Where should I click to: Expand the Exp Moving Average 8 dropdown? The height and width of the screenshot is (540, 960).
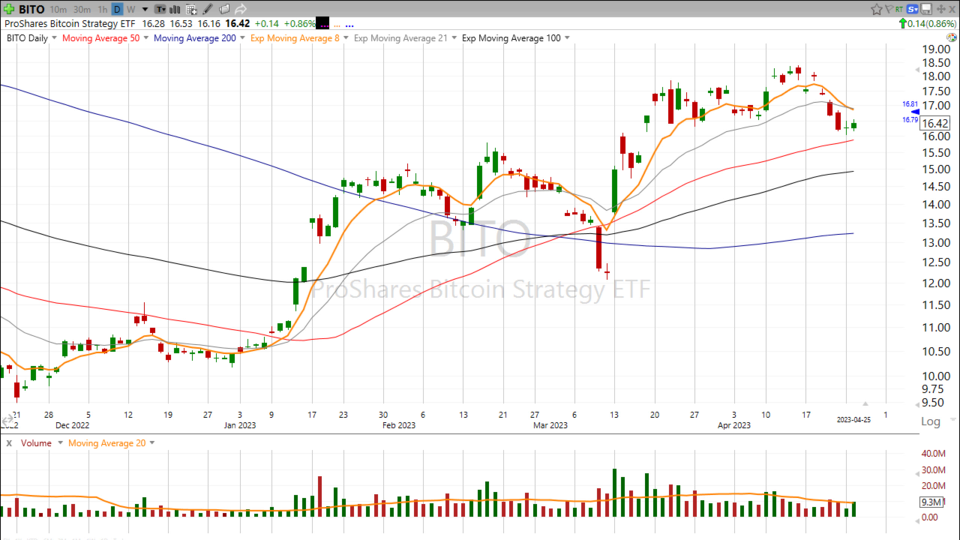pyautogui.click(x=342, y=38)
